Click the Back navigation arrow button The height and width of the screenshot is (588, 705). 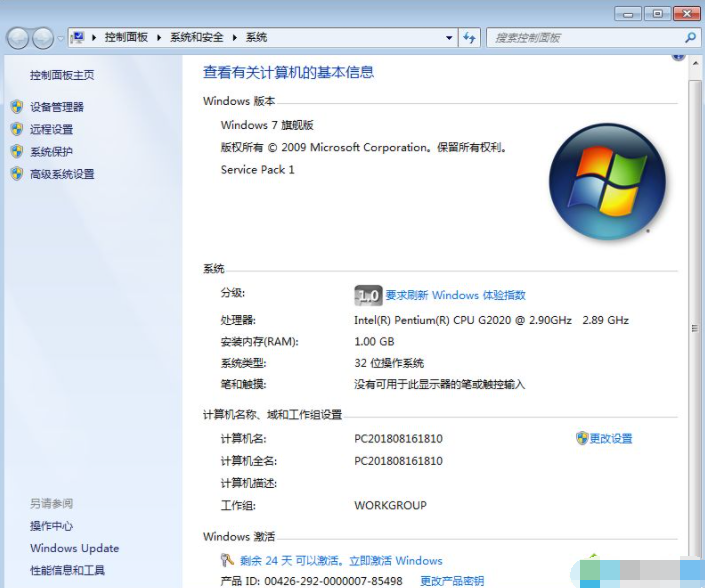point(18,38)
